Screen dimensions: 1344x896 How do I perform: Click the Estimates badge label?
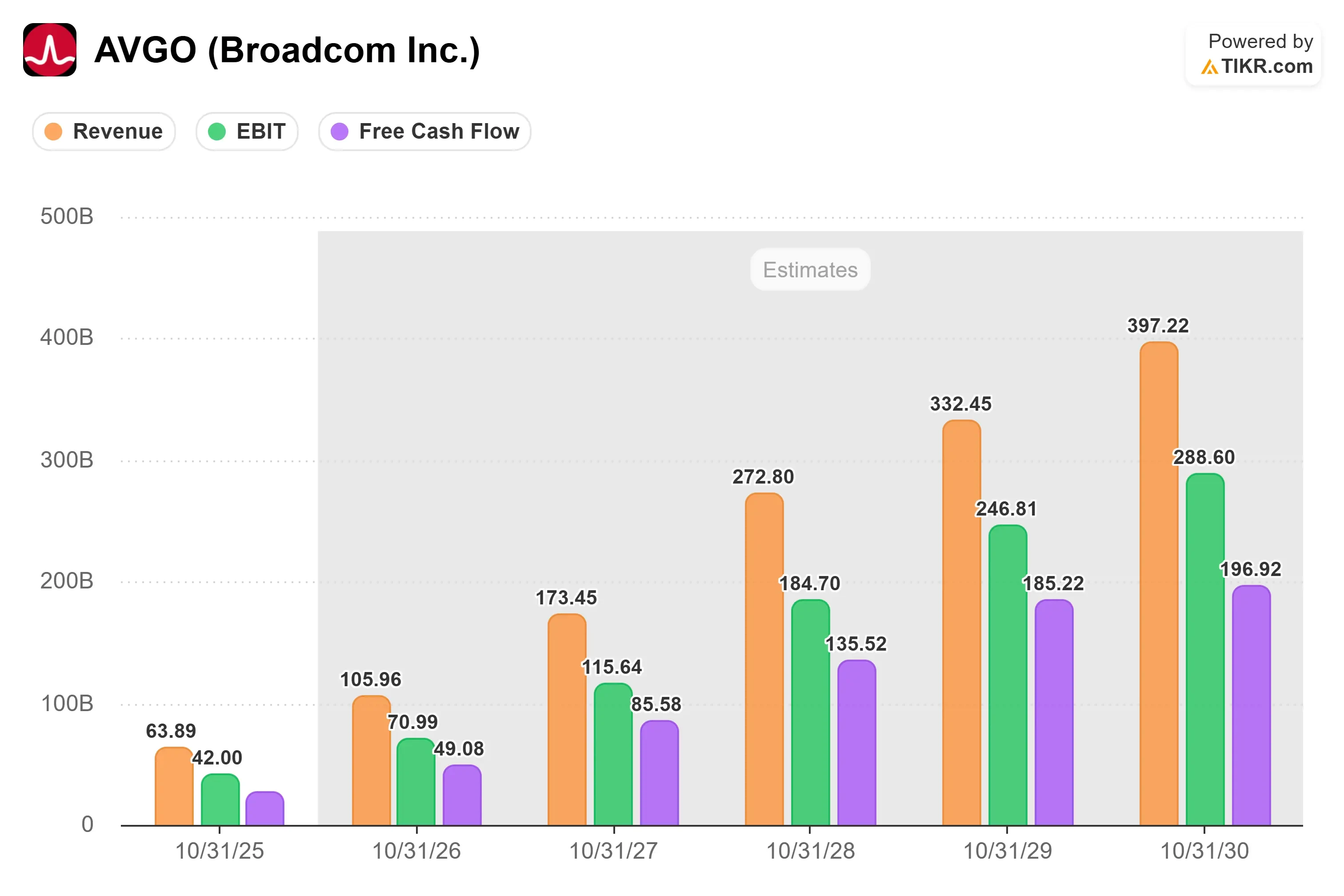(810, 270)
